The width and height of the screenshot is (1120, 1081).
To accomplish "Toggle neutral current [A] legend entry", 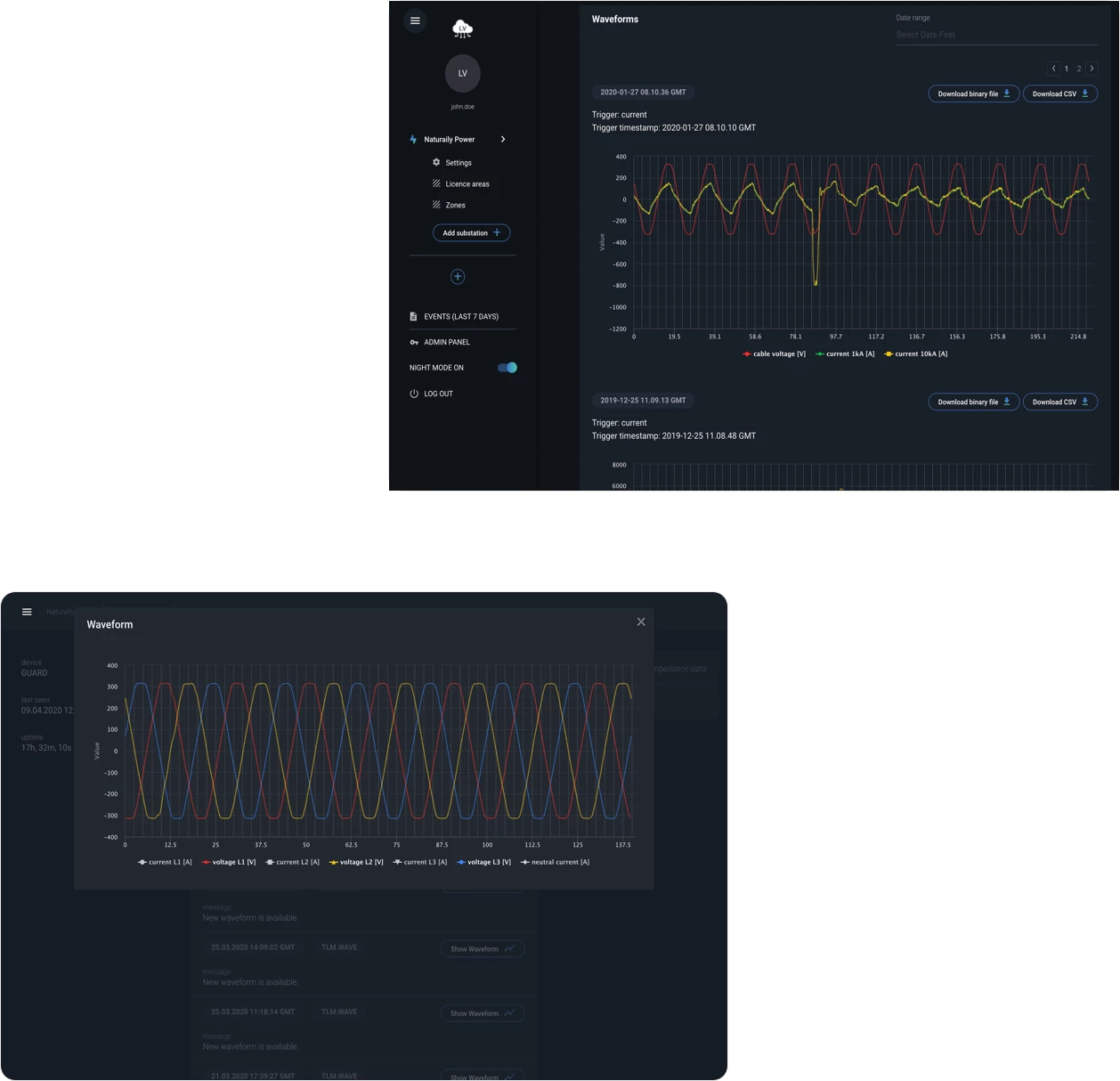I will [556, 862].
